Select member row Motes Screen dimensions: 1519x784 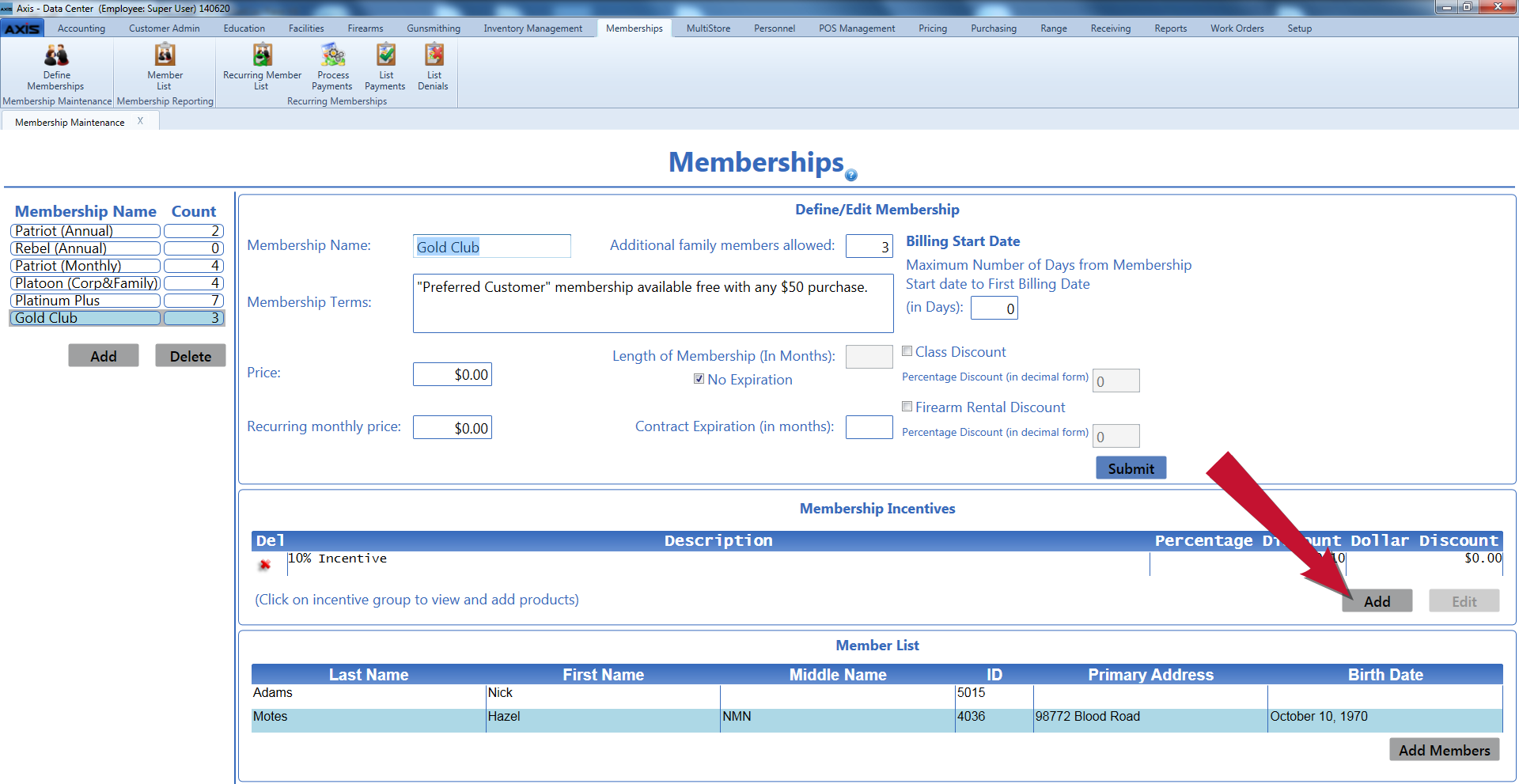877,720
